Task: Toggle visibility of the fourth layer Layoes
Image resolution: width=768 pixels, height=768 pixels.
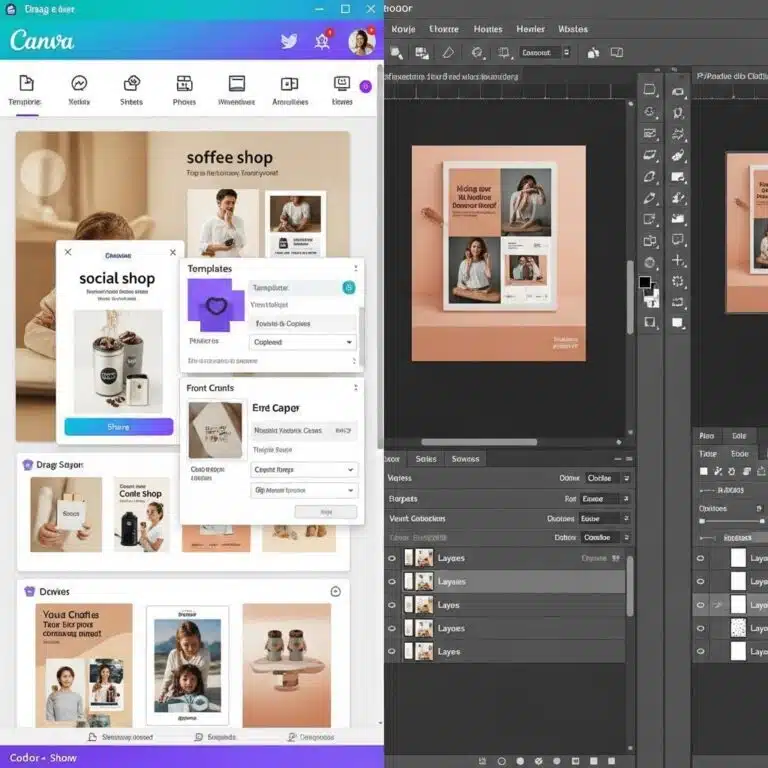Action: coord(392,628)
